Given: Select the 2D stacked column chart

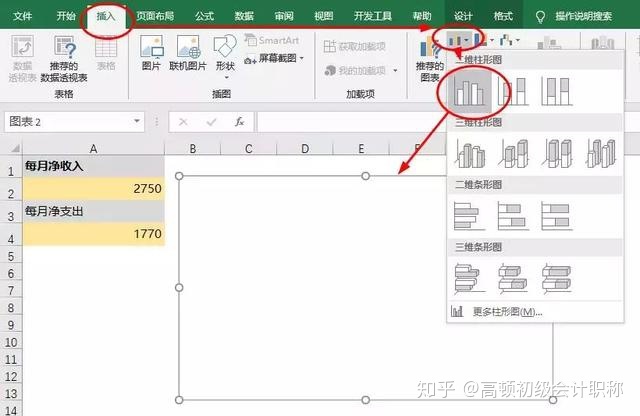Looking at the screenshot, I should tap(513, 91).
